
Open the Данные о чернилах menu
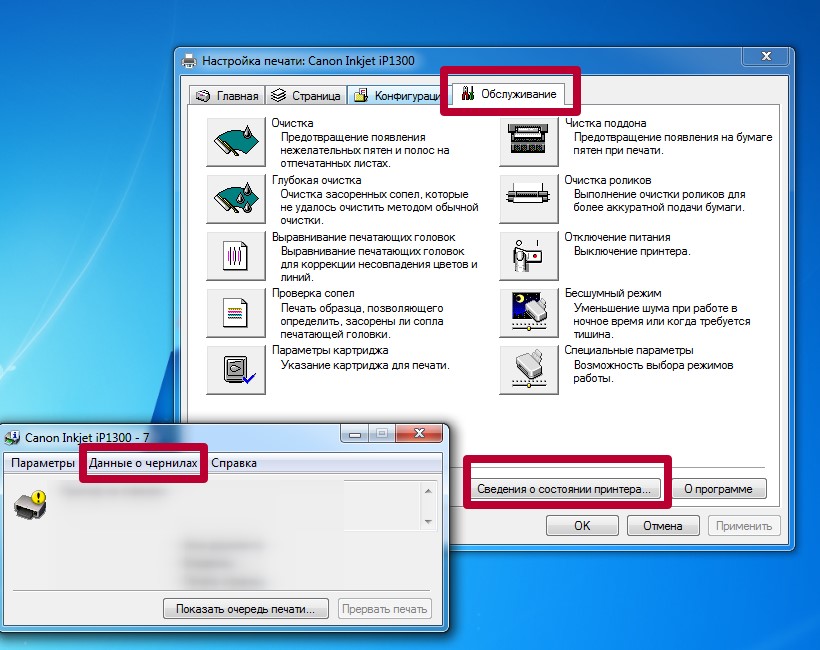pos(144,463)
